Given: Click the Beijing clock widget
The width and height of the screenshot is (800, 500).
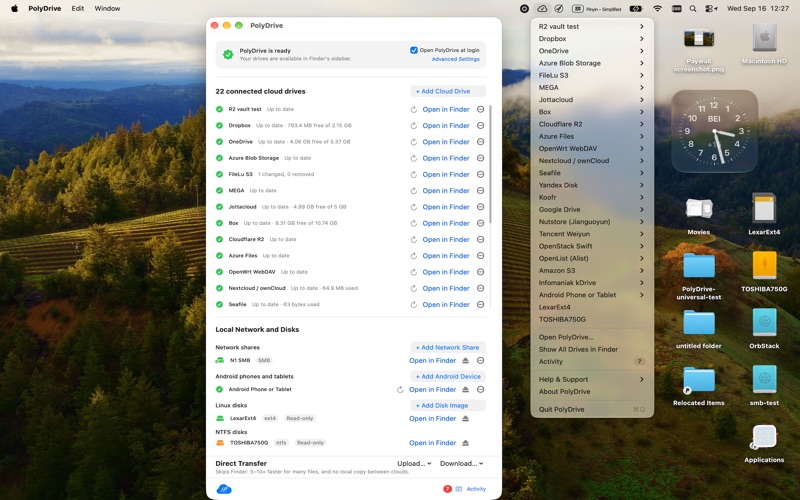Looking at the screenshot, I should pos(714,132).
